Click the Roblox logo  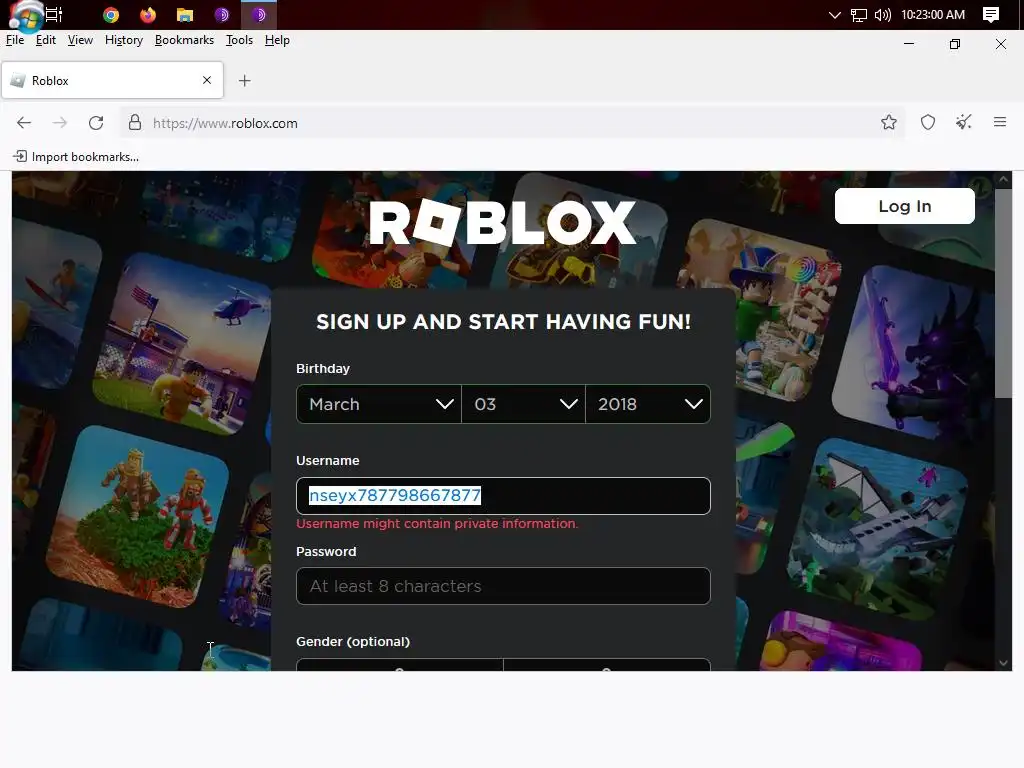click(x=502, y=223)
